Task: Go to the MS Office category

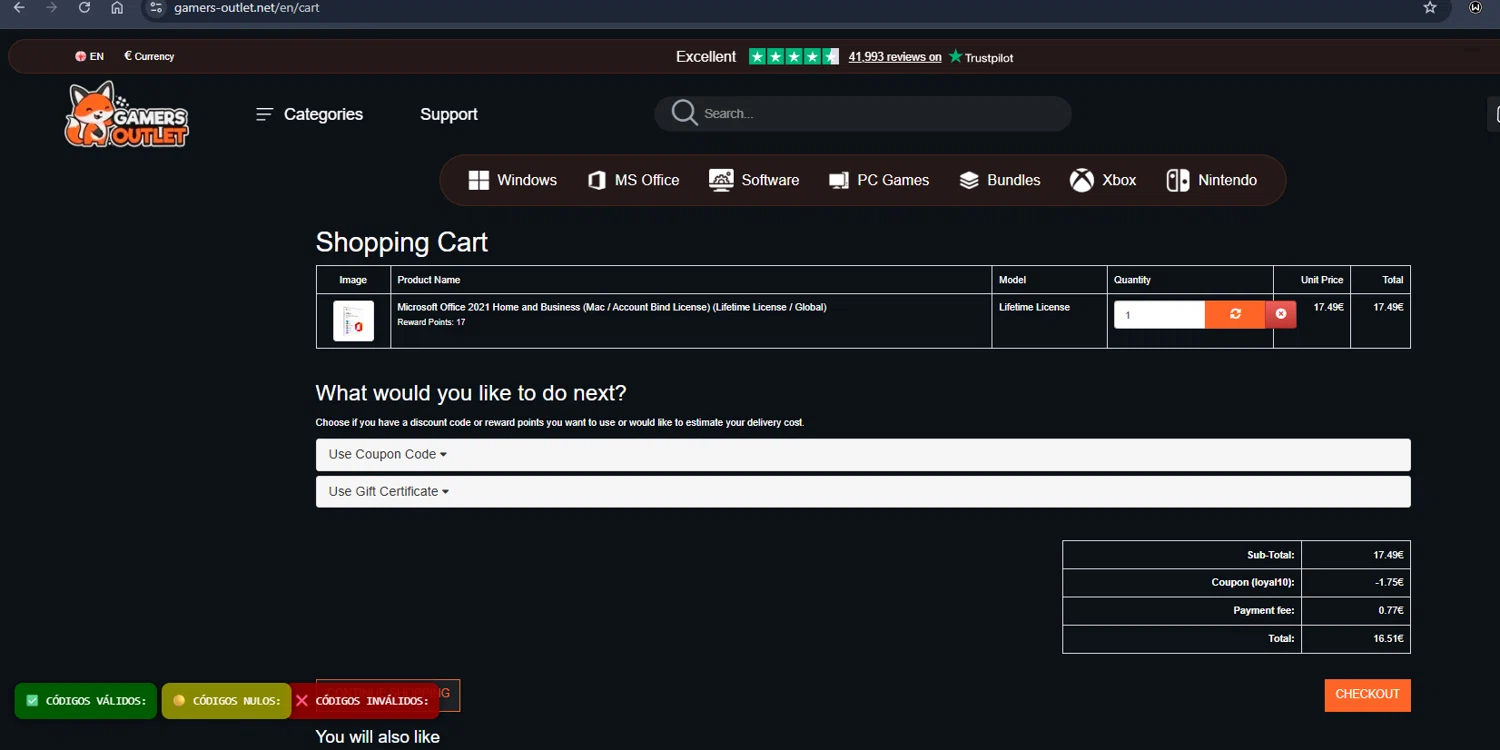Action: pos(633,180)
